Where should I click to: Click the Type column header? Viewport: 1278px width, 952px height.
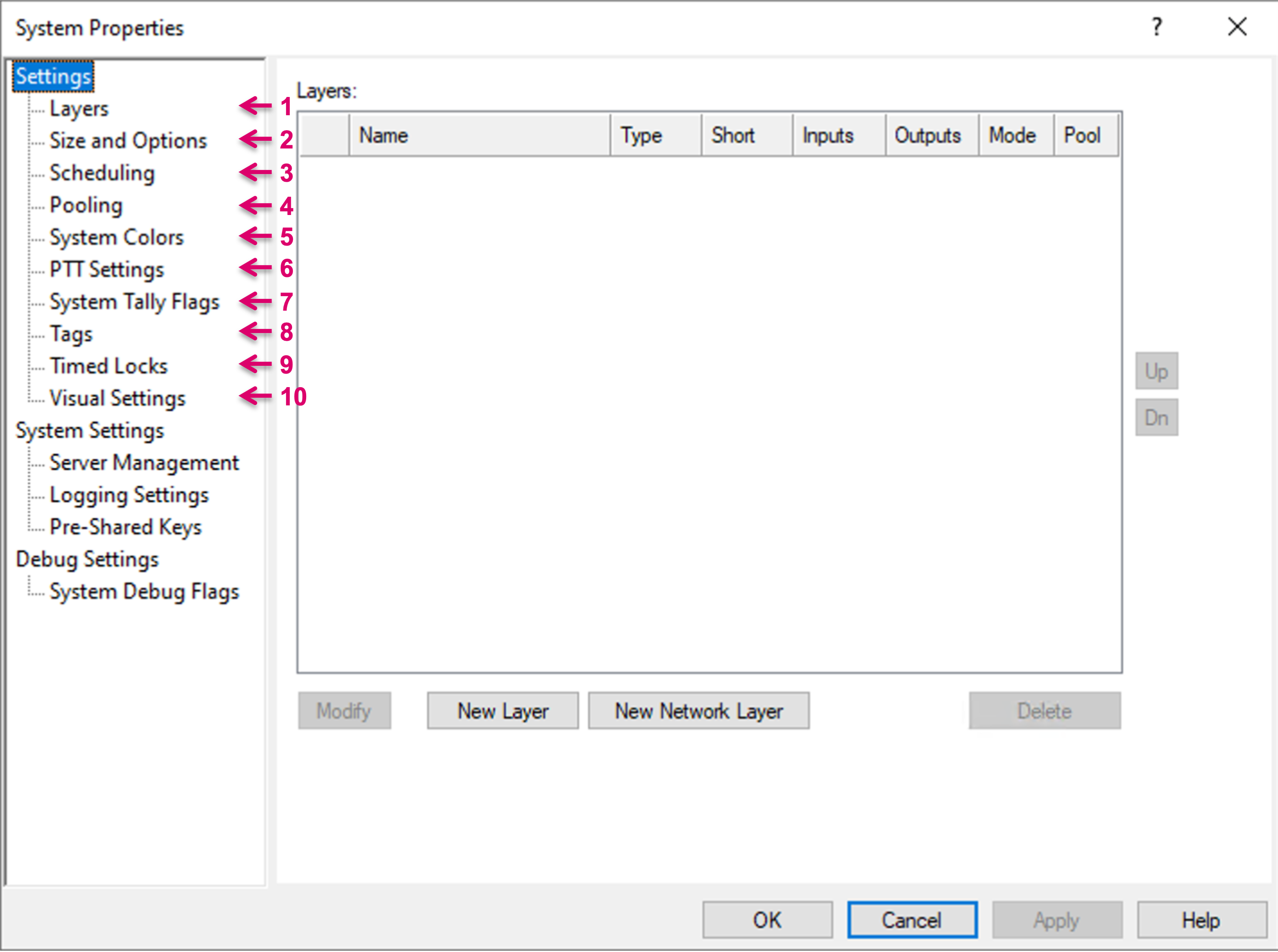(656, 135)
